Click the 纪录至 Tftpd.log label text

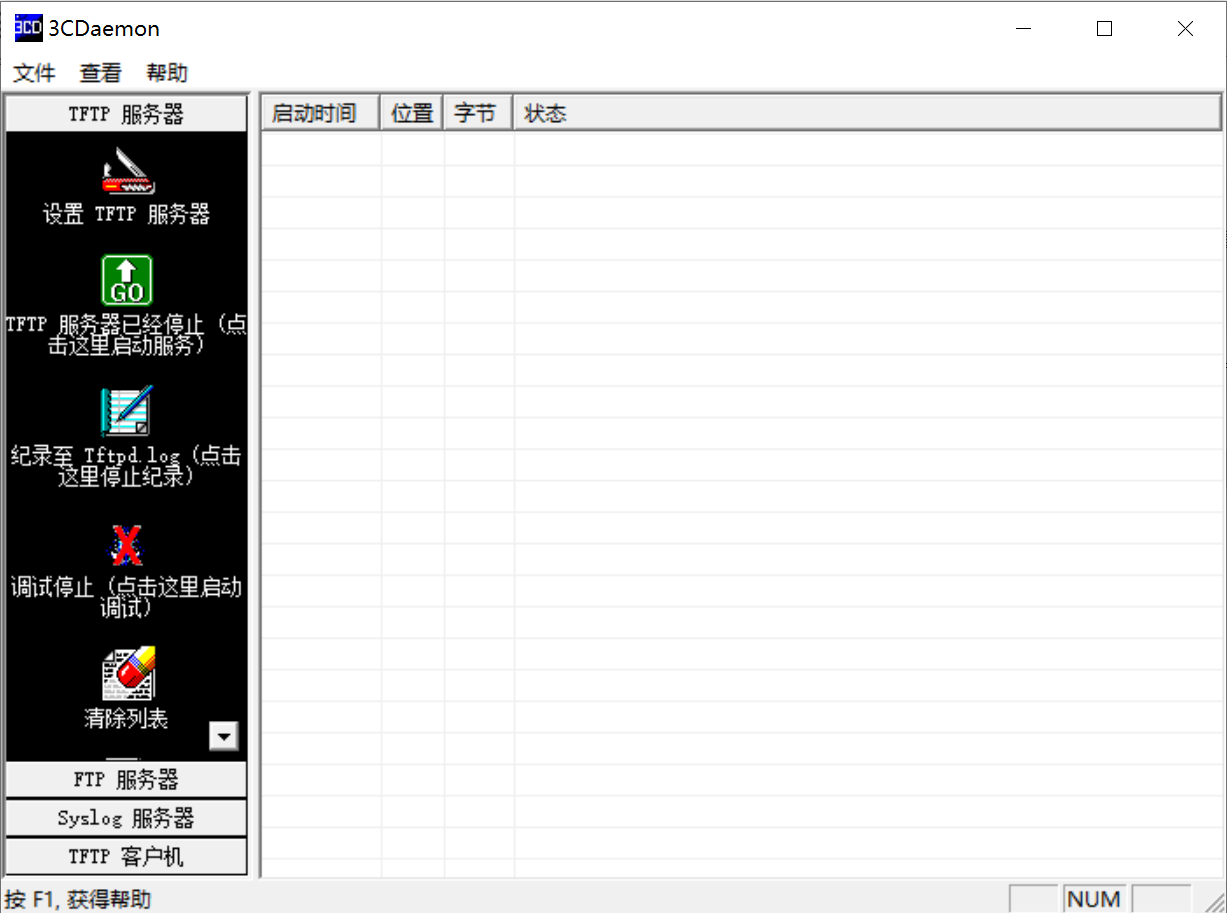point(126,466)
